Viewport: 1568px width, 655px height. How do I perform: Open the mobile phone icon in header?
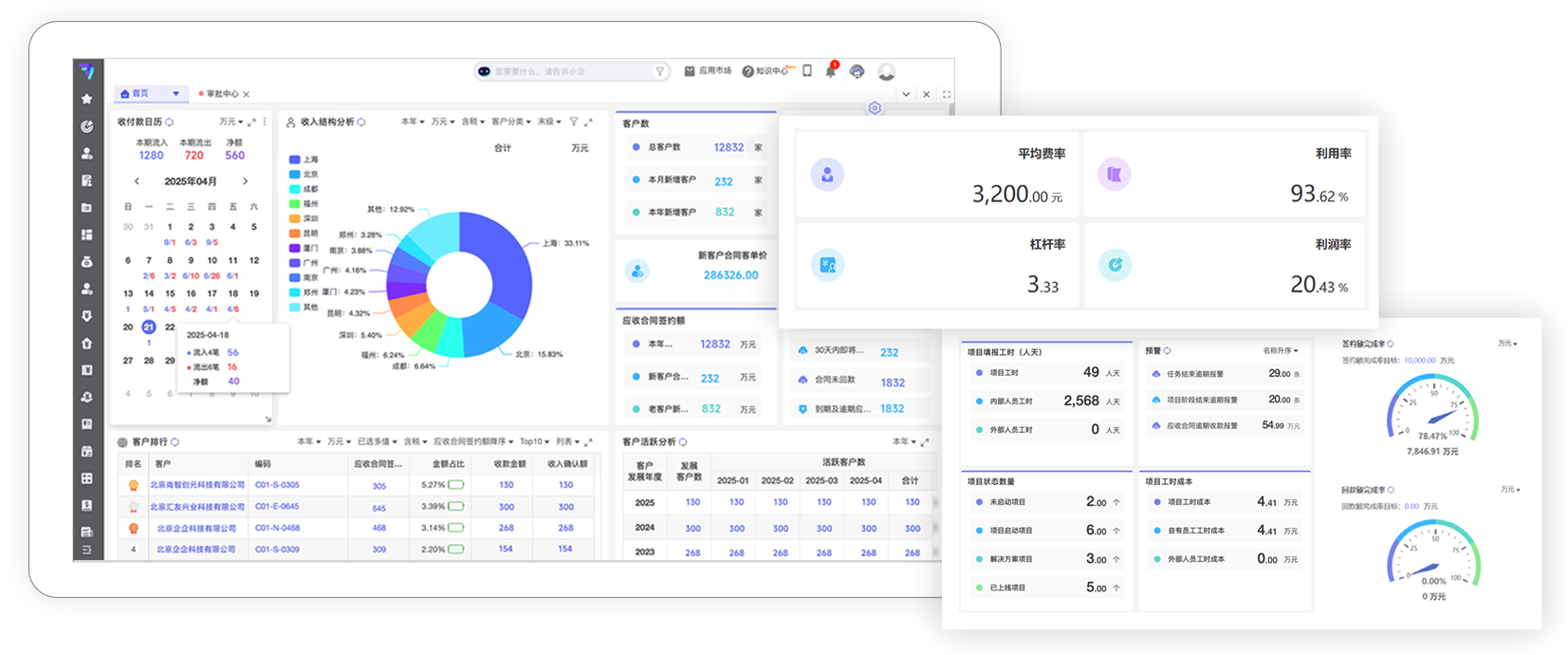coord(807,71)
